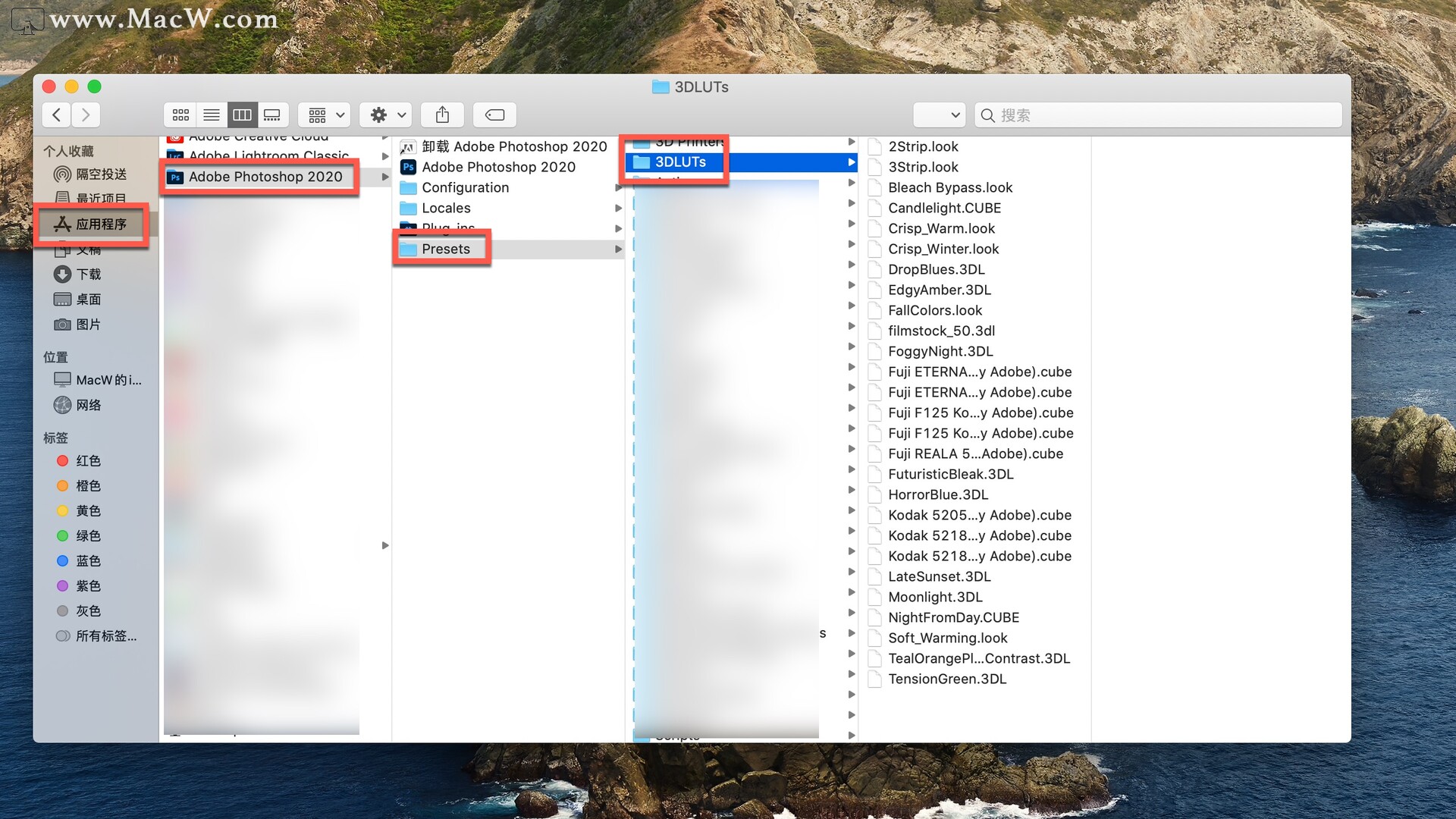Switch to icon view in toolbar
Viewport: 1456px width, 819px height.
(180, 115)
